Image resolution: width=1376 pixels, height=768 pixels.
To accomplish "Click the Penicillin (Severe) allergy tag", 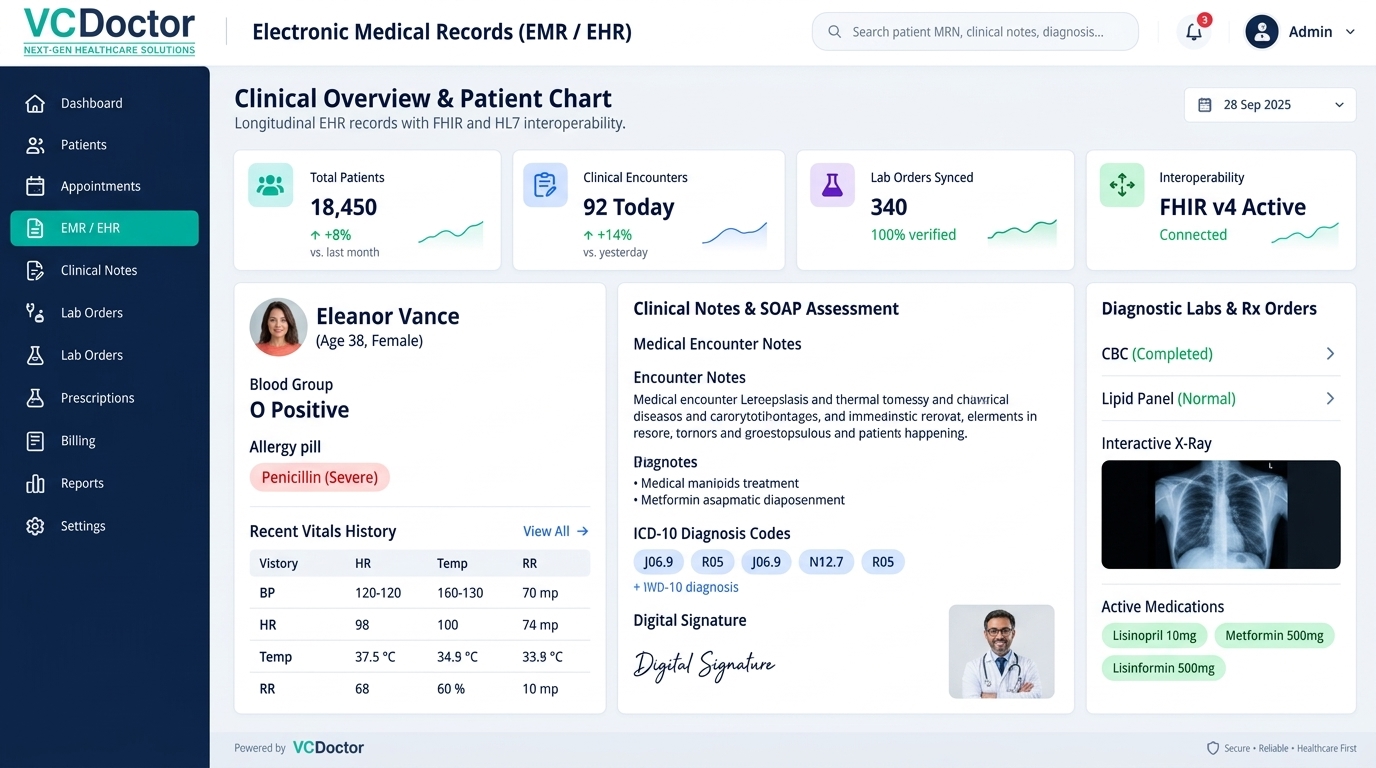I will [x=320, y=478].
